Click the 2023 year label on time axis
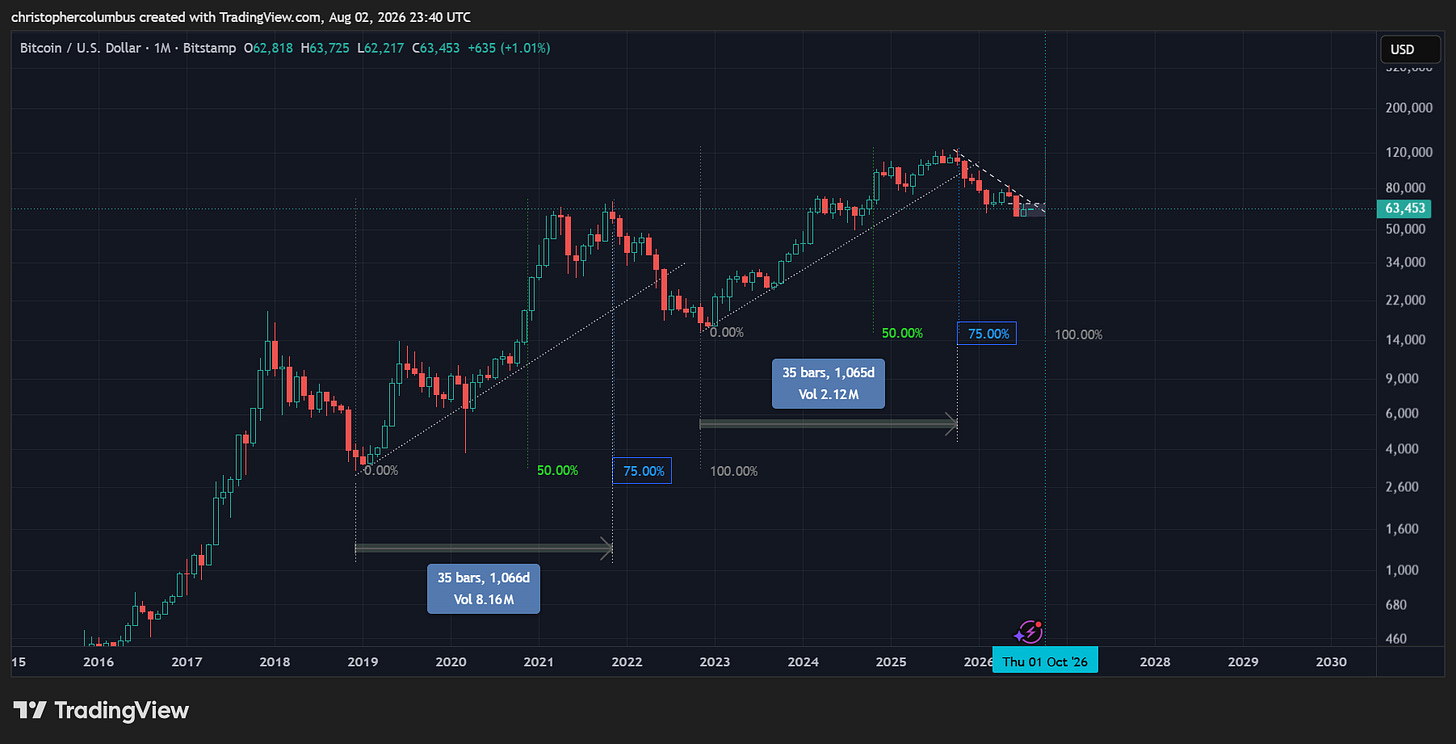Screen dimensions: 1456x744 (715, 662)
